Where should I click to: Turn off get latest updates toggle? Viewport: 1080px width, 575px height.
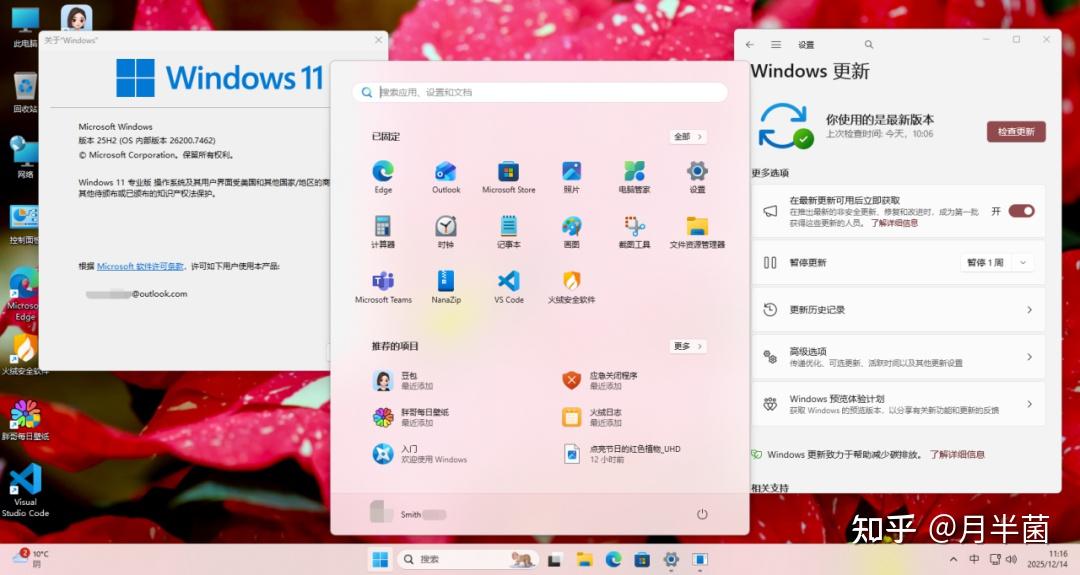point(1021,211)
